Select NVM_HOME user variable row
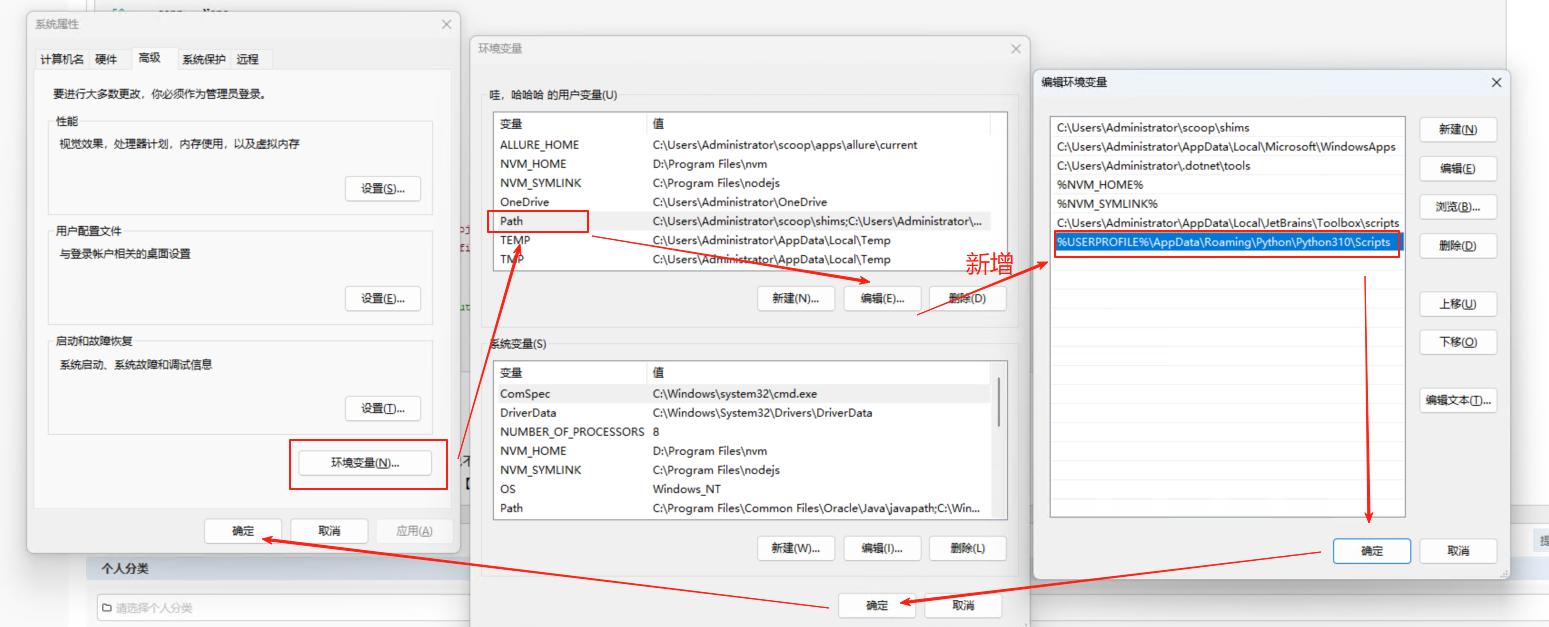 742,164
